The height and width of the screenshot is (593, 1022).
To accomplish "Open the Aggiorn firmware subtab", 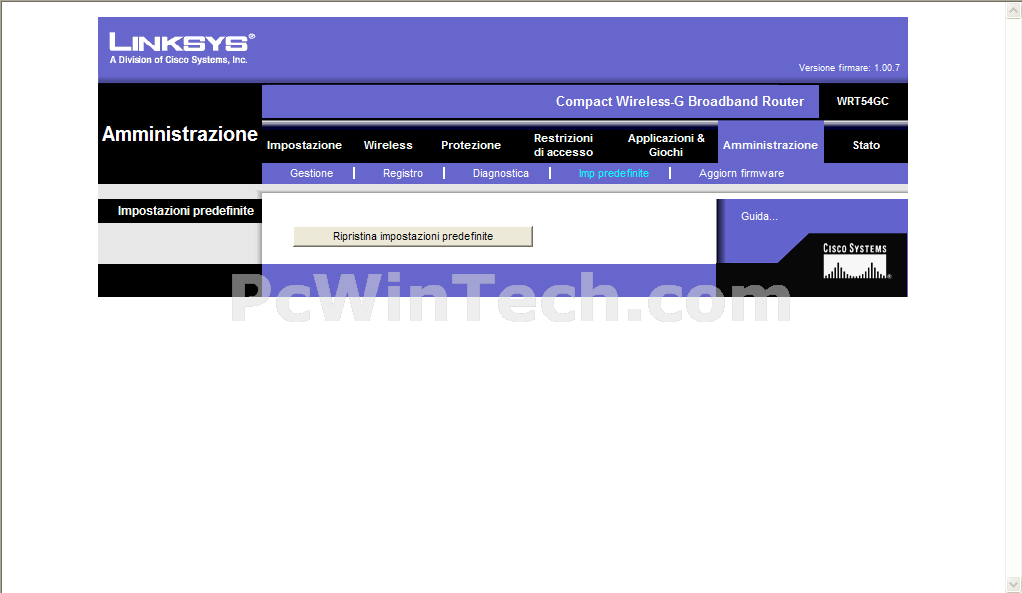I will coord(742,173).
